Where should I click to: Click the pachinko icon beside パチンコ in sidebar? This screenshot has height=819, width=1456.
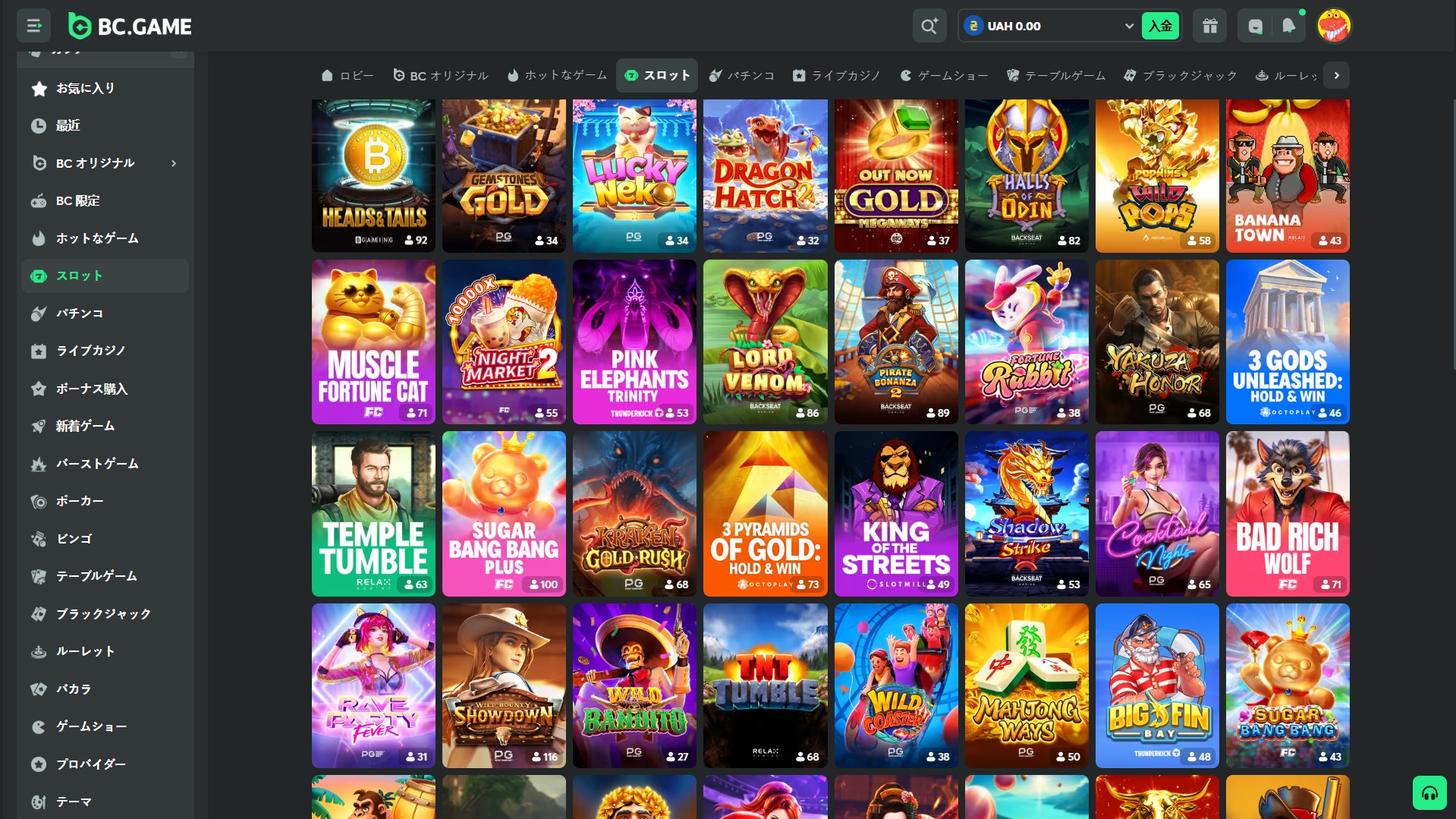pos(39,313)
